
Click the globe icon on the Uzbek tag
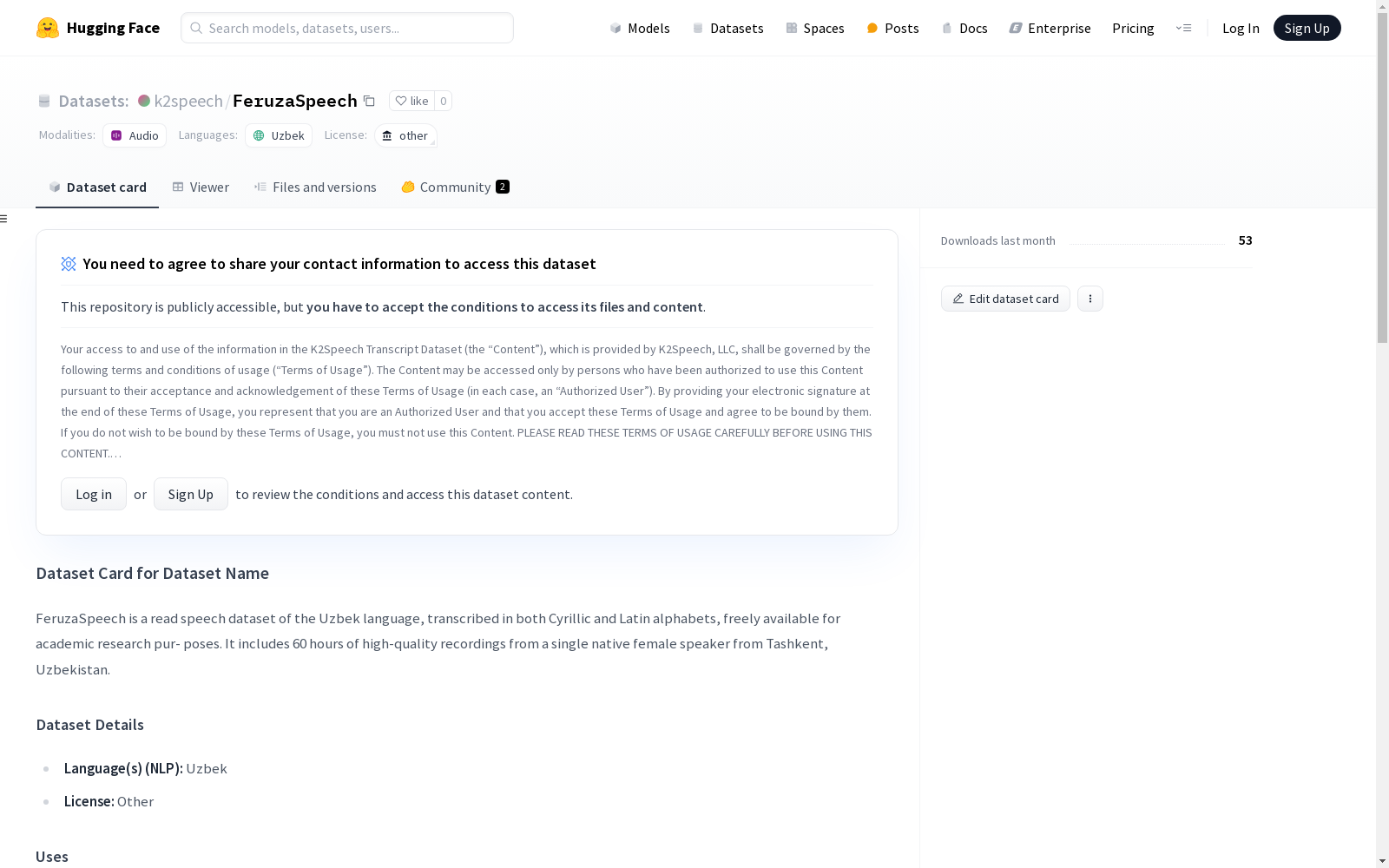coord(259,135)
